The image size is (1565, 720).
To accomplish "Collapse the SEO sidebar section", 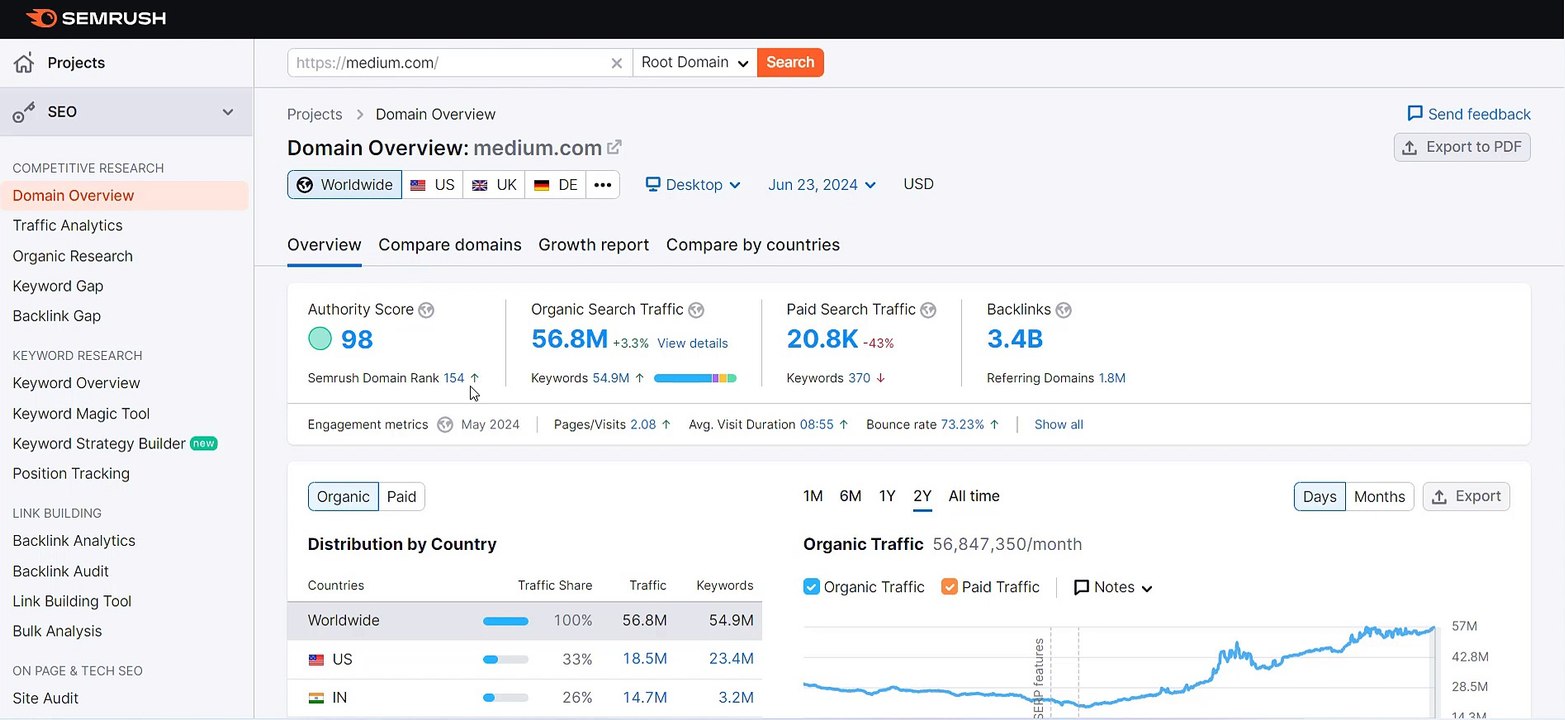I will coord(228,112).
